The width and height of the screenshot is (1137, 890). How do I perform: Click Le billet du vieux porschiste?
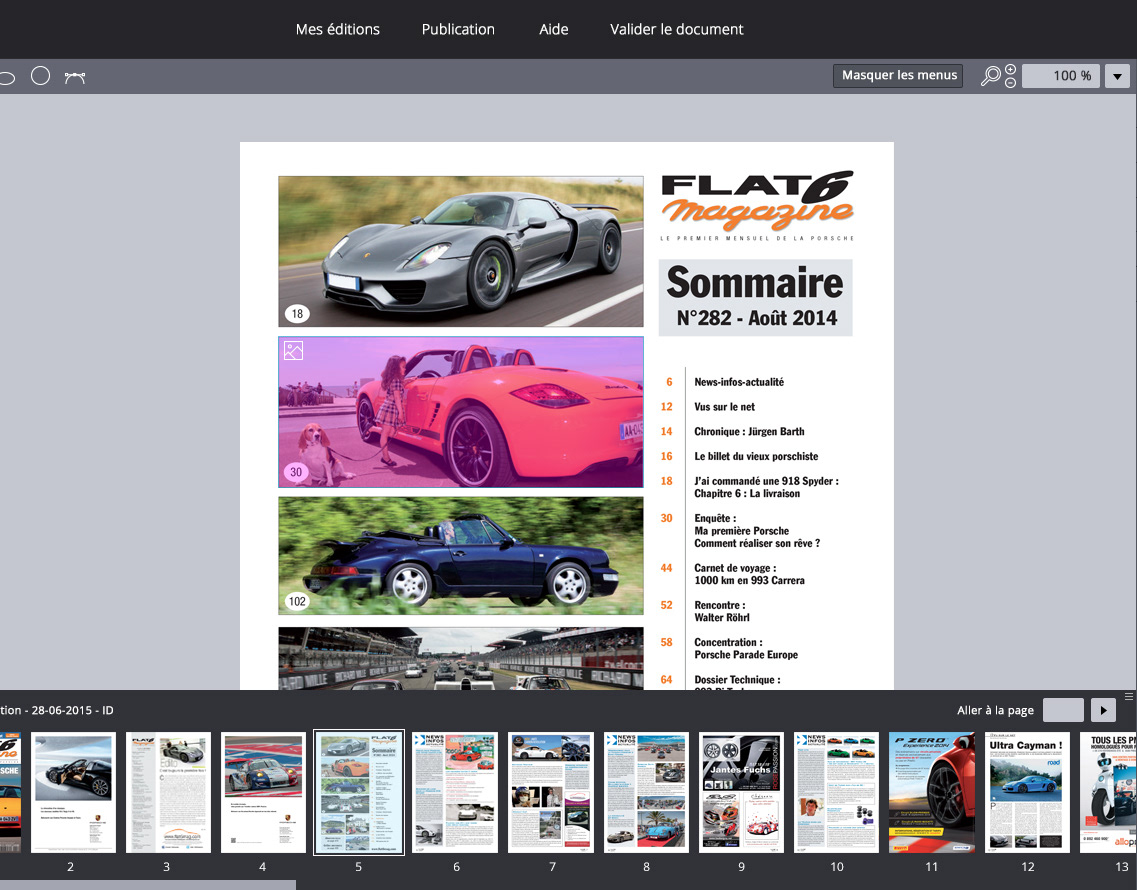pyautogui.click(x=756, y=456)
